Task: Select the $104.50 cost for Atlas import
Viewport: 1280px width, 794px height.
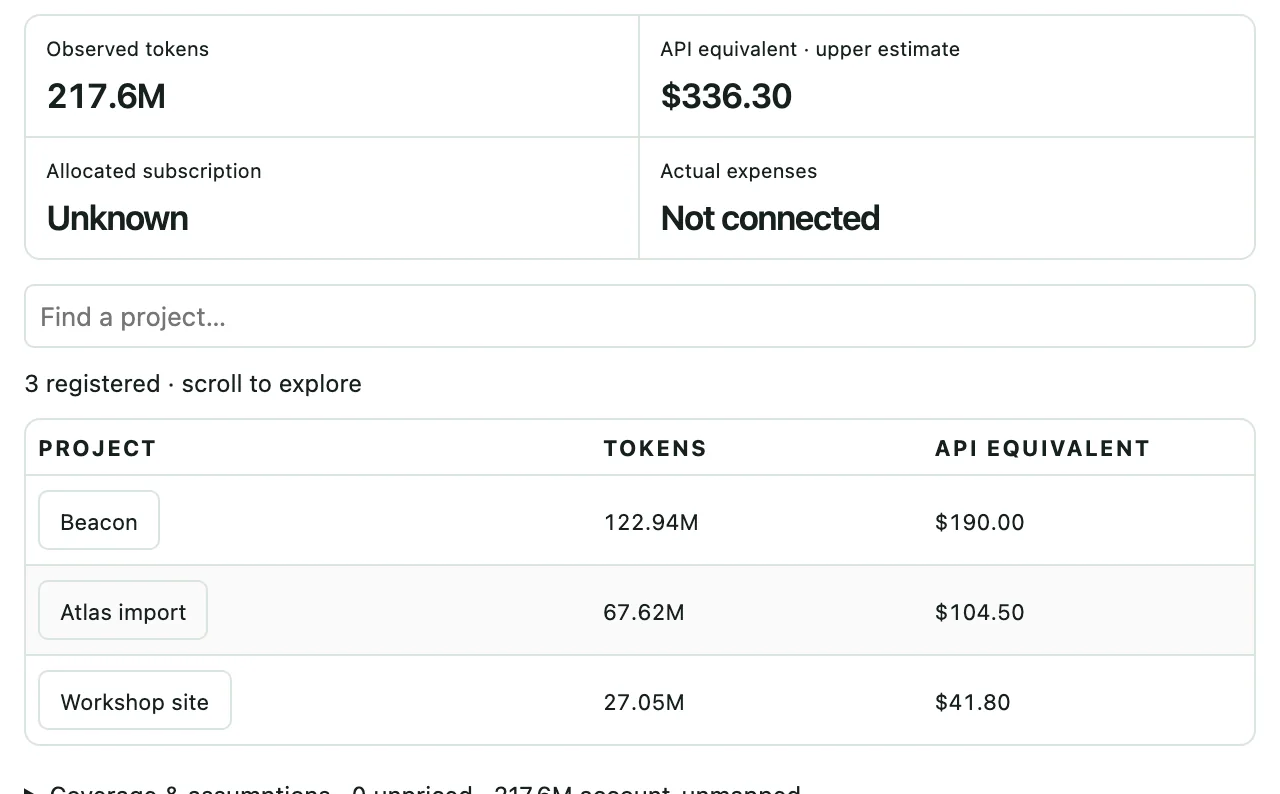Action: 980,612
